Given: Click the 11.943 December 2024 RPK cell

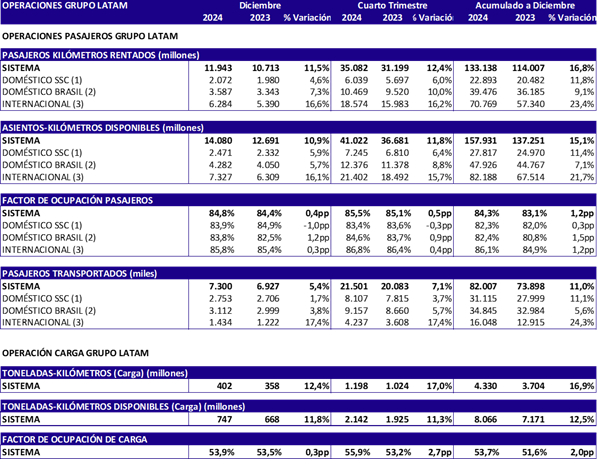Looking at the screenshot, I should click(218, 68).
